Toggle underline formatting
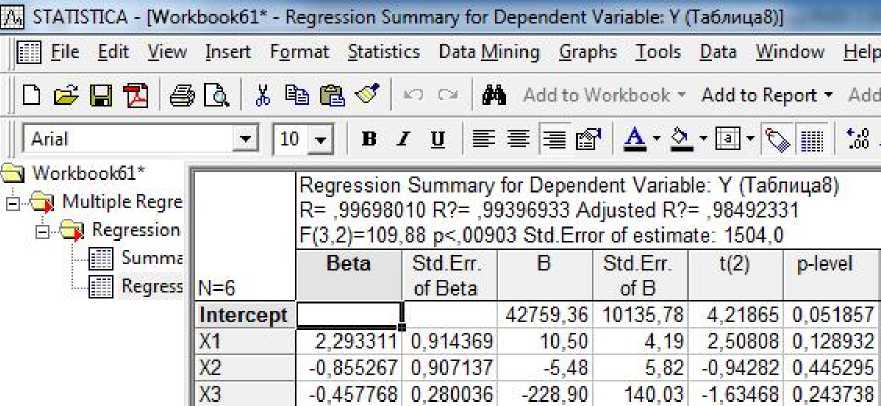881x406 pixels. (438, 139)
